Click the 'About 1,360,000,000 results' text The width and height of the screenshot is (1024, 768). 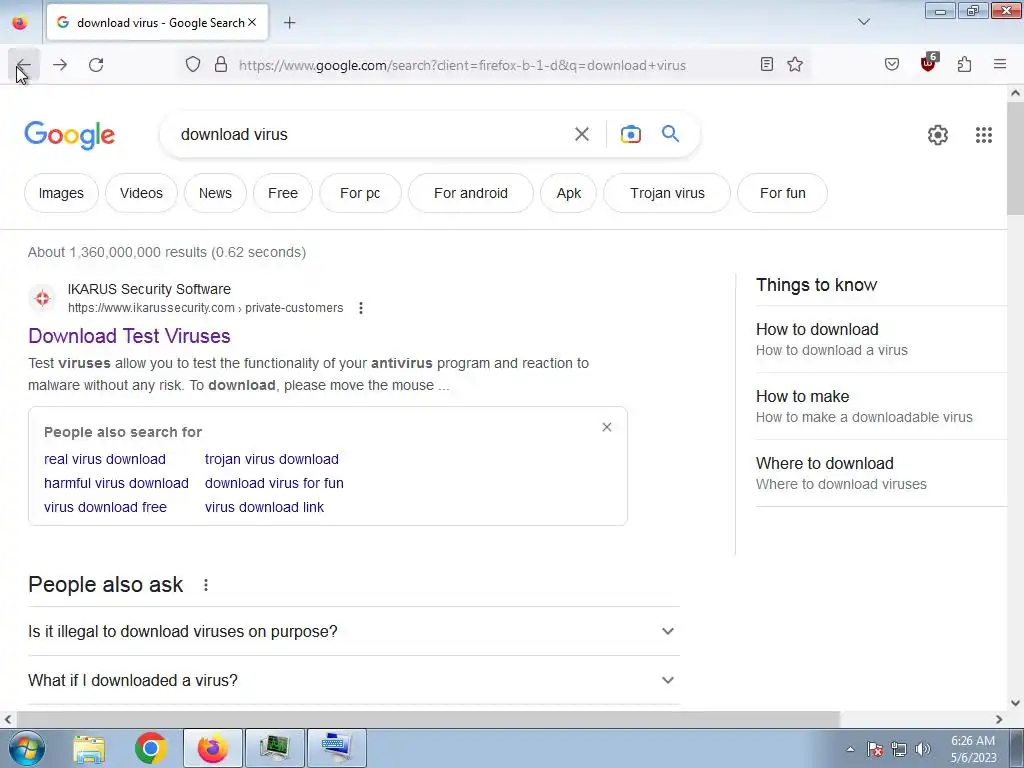[x=167, y=252]
